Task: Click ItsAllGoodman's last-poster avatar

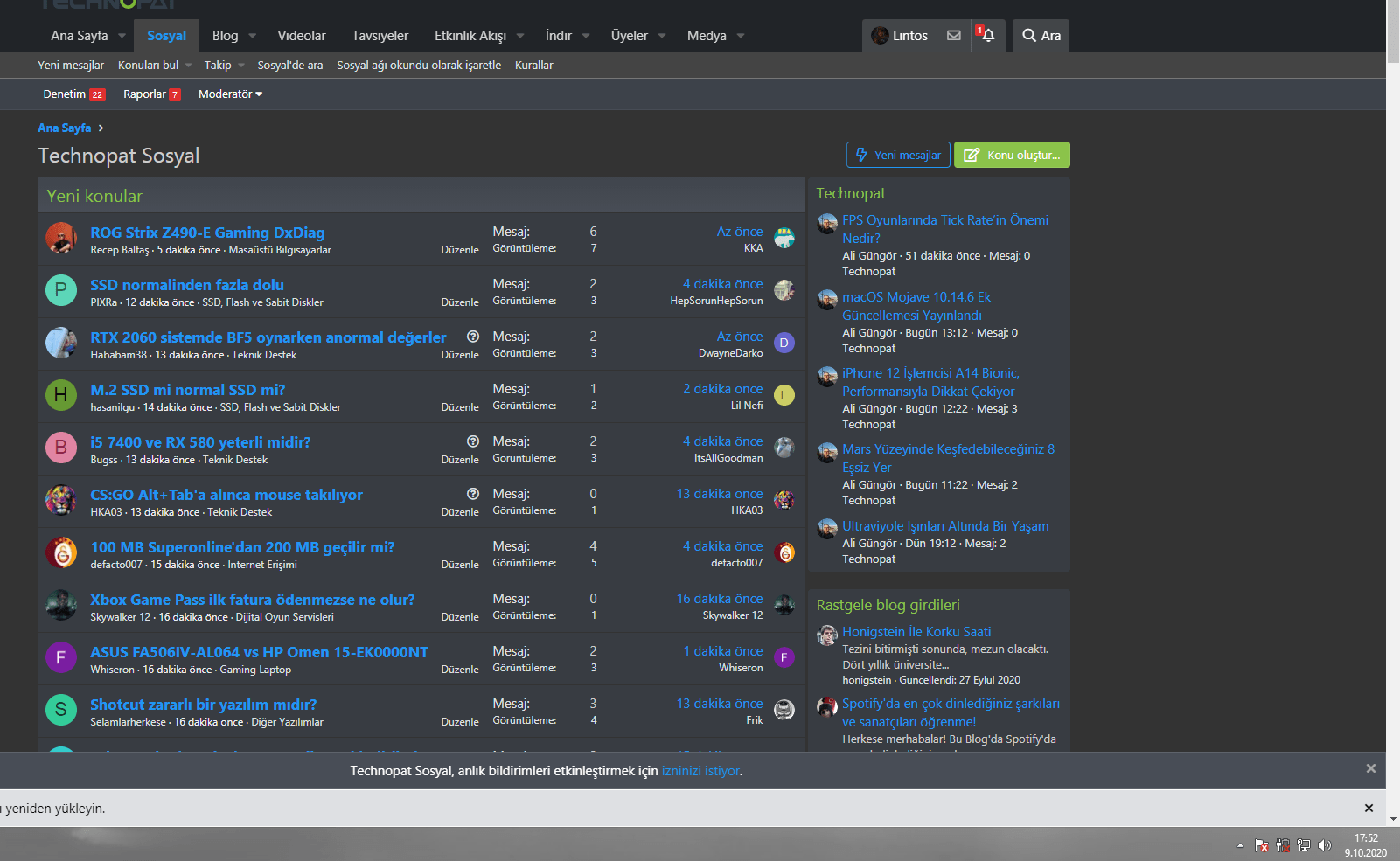Action: coord(784,448)
